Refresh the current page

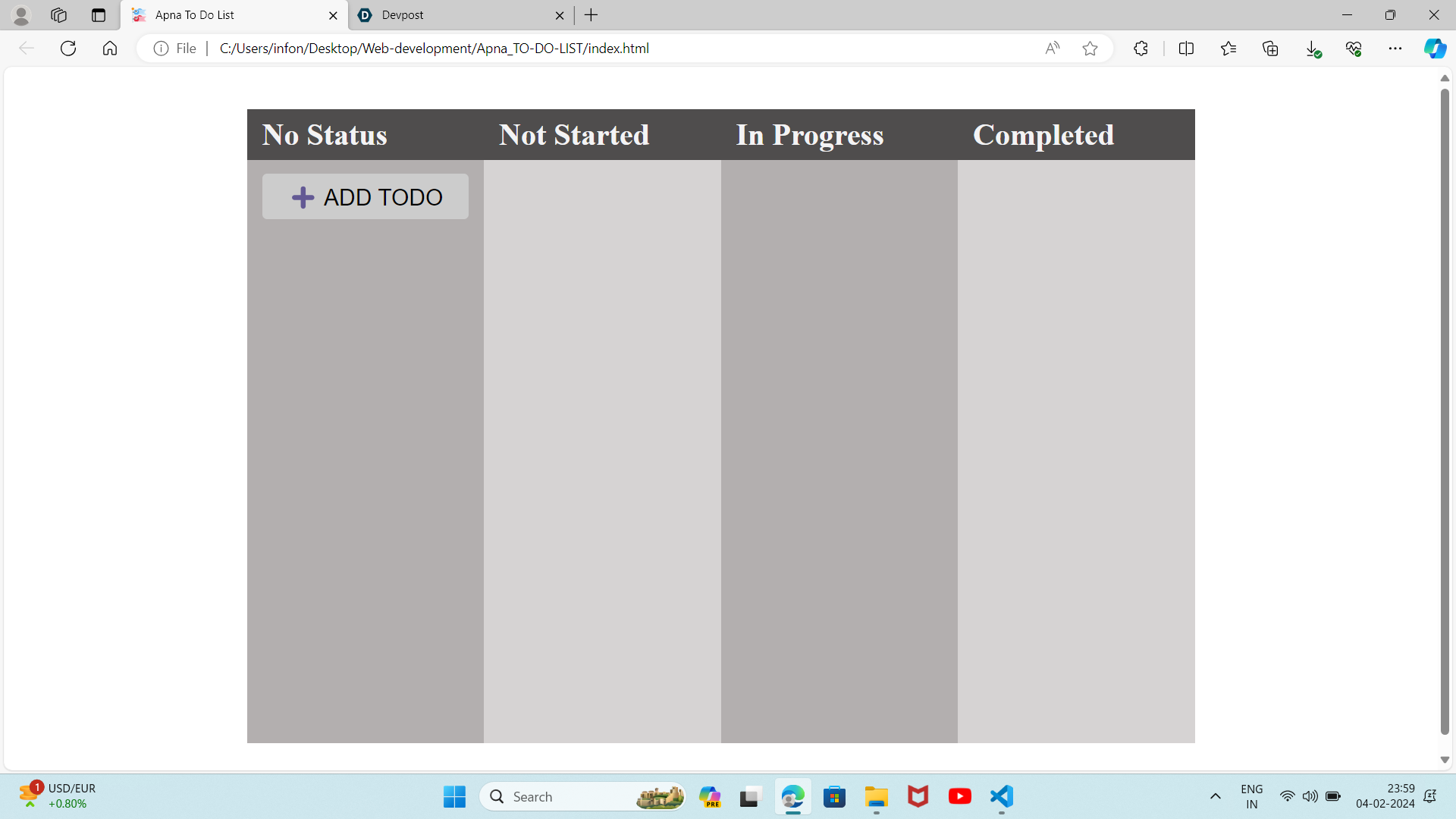point(68,49)
